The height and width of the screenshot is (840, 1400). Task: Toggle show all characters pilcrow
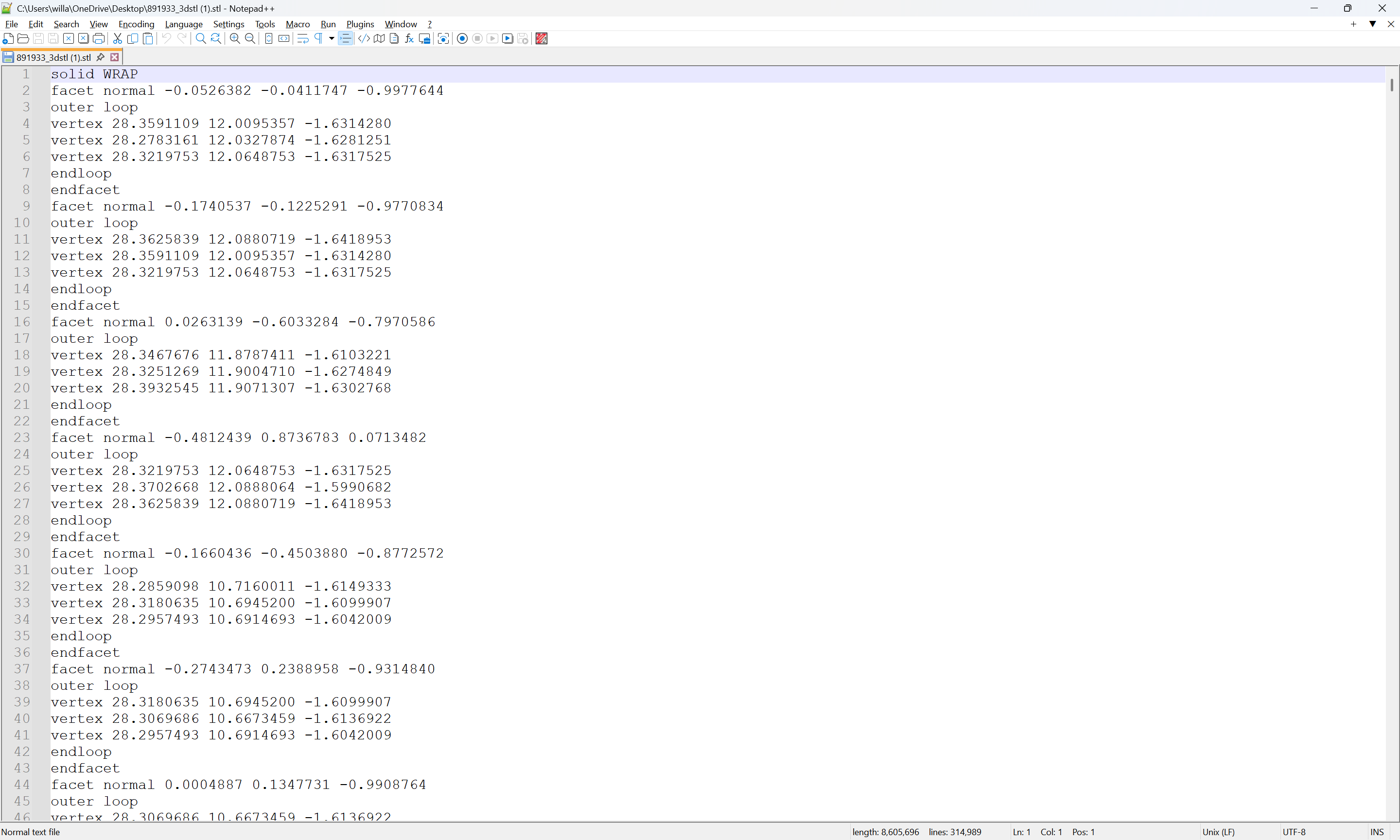[318, 38]
